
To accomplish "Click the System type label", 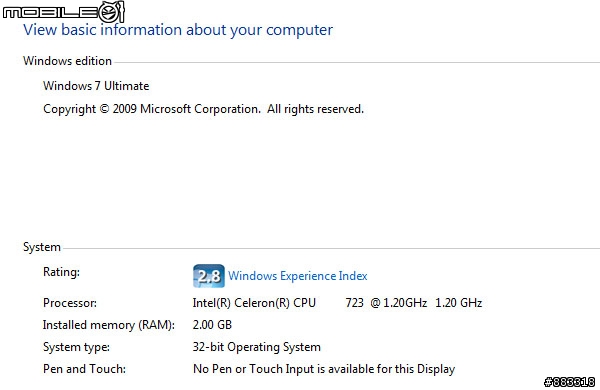I will pyautogui.click(x=76, y=347).
